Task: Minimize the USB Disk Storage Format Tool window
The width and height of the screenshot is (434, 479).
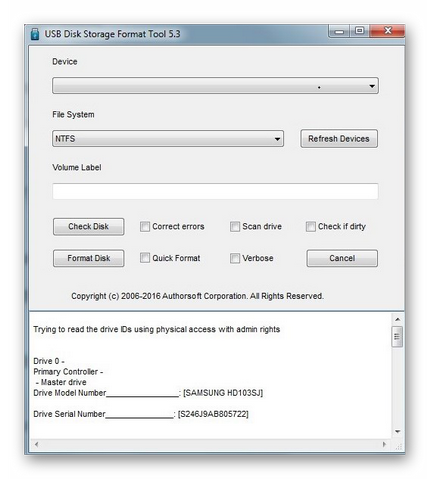Action: [x=339, y=31]
